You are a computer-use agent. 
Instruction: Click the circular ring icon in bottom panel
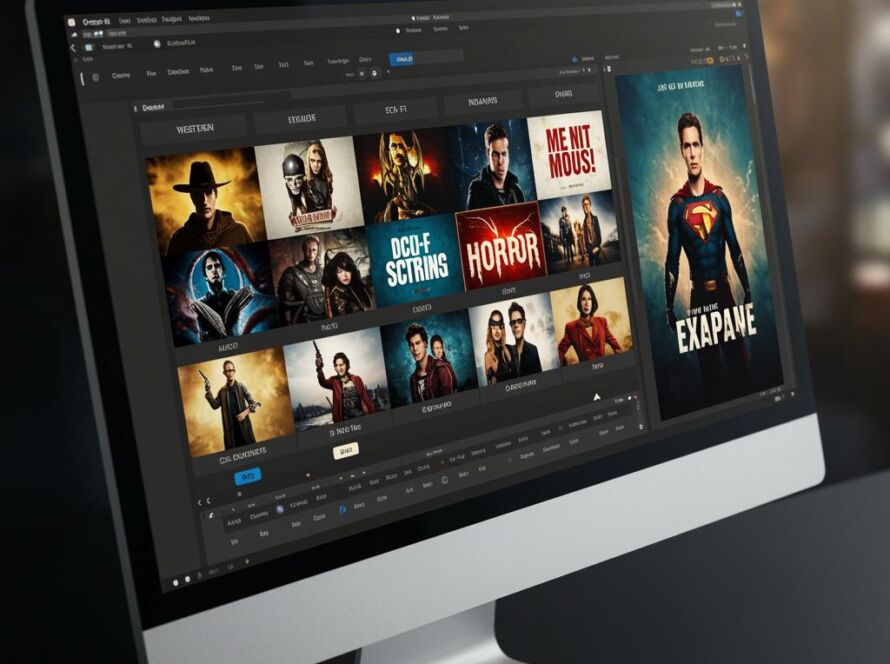445,480
